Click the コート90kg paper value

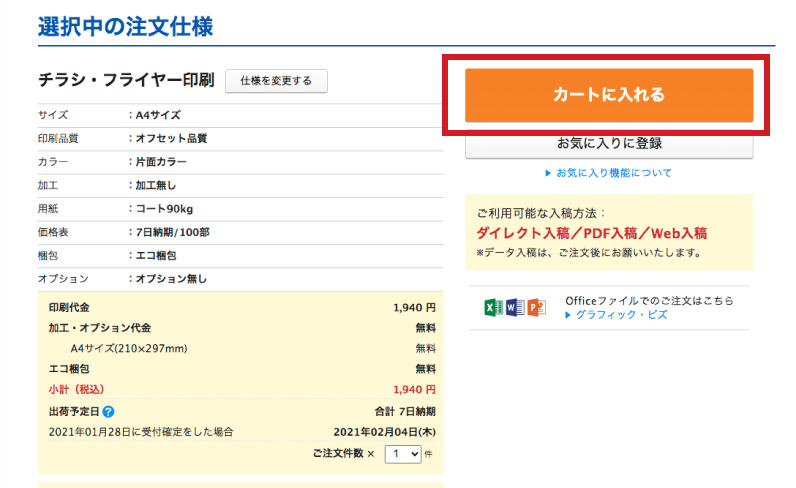point(164,208)
